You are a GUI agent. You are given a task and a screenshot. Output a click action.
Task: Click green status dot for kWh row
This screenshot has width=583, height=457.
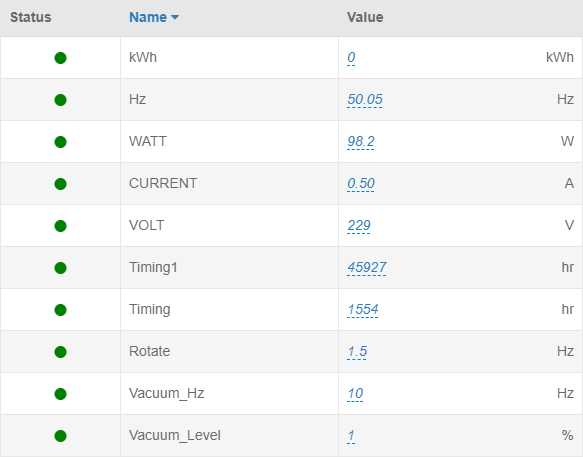coord(60,58)
